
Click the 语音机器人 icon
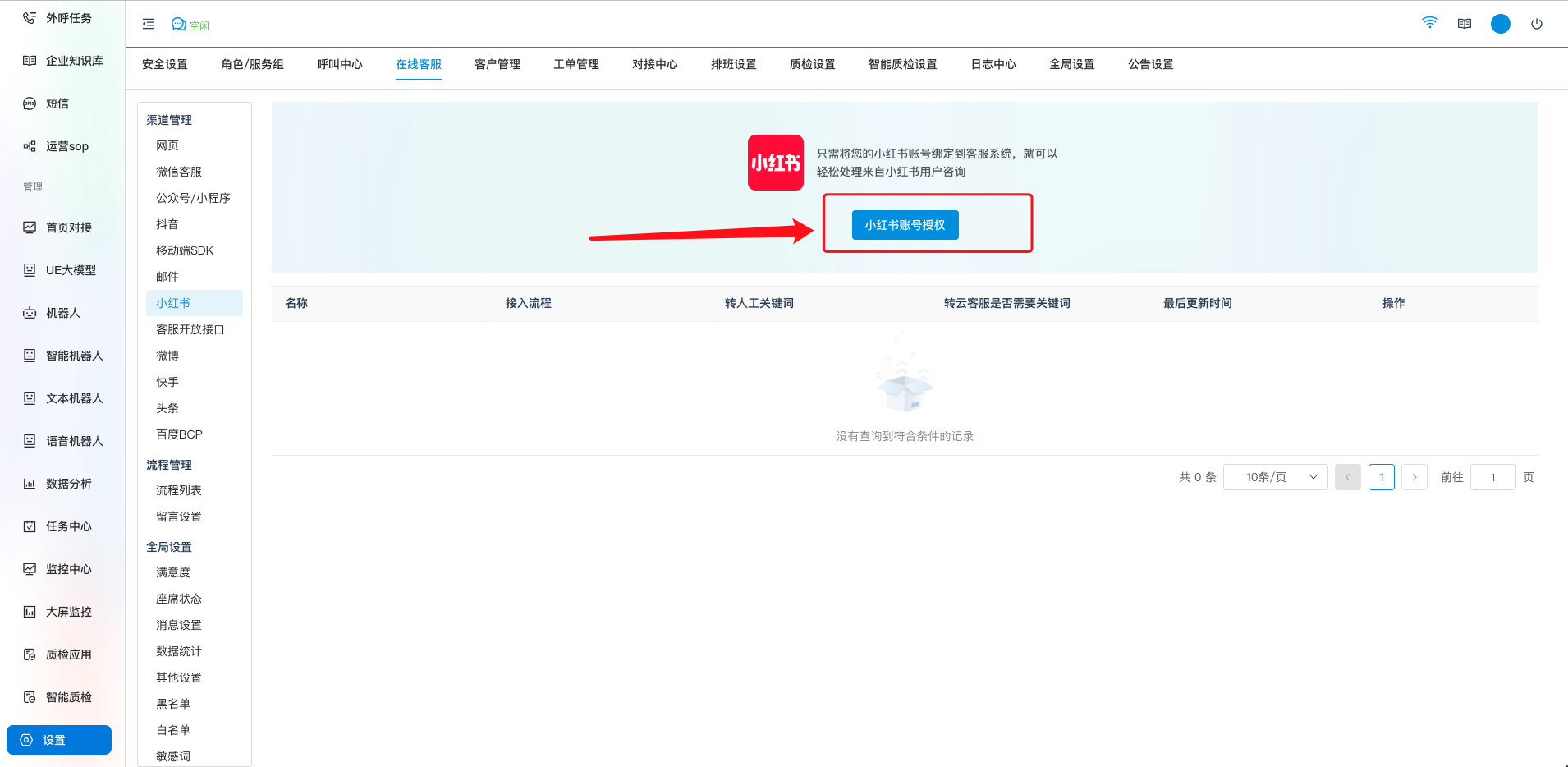tap(30, 441)
